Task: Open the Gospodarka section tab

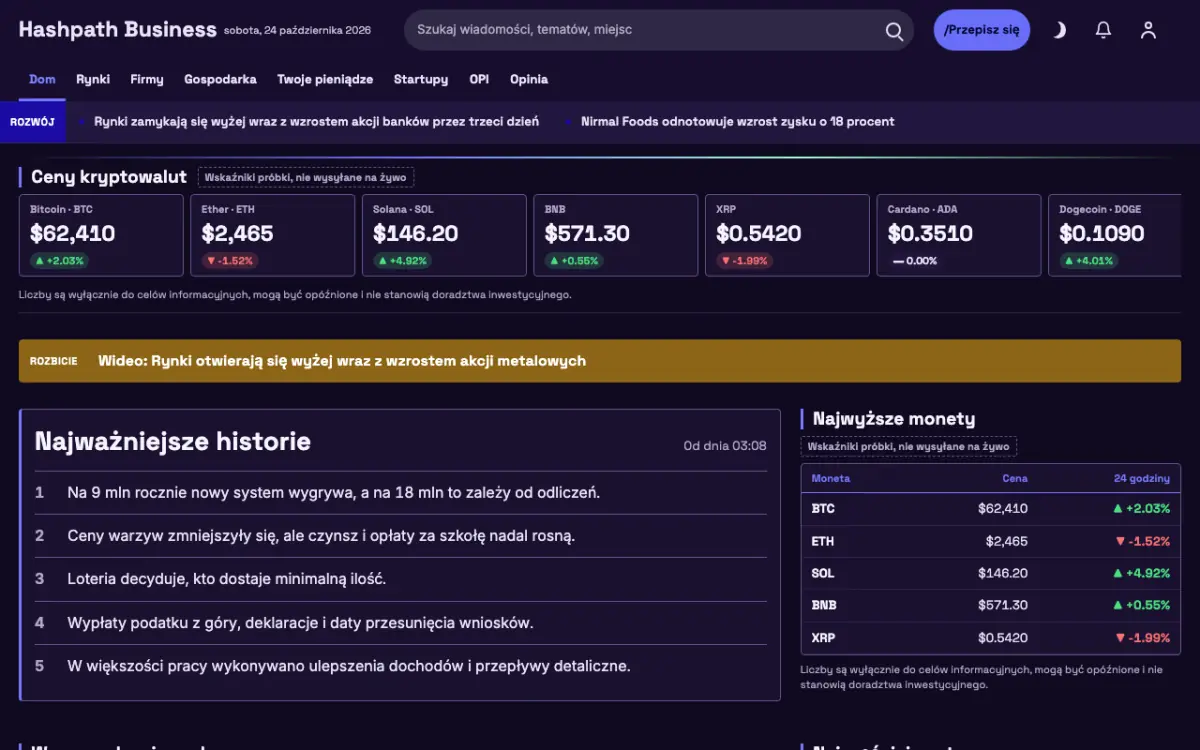Action: 220,80
